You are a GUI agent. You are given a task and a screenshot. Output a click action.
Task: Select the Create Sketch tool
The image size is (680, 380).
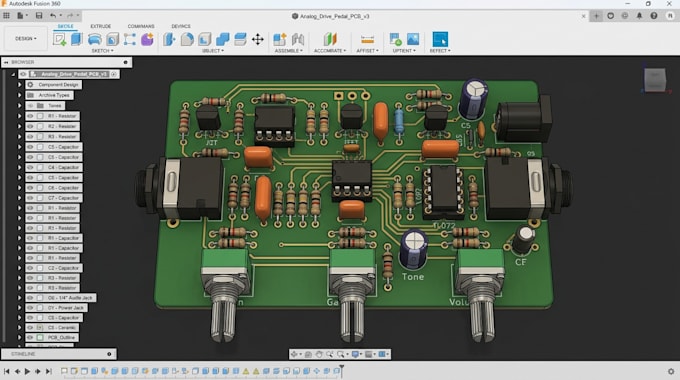pyautogui.click(x=59, y=39)
